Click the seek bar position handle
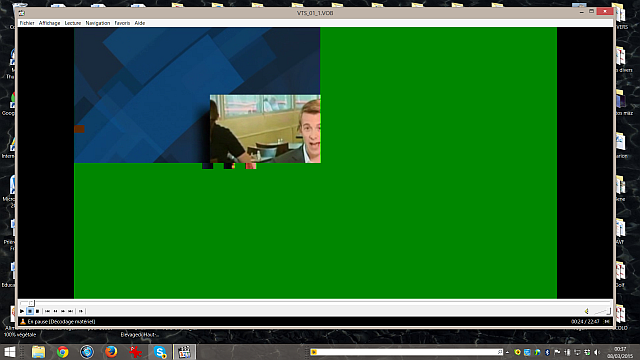The height and width of the screenshot is (360, 640). pos(31,303)
